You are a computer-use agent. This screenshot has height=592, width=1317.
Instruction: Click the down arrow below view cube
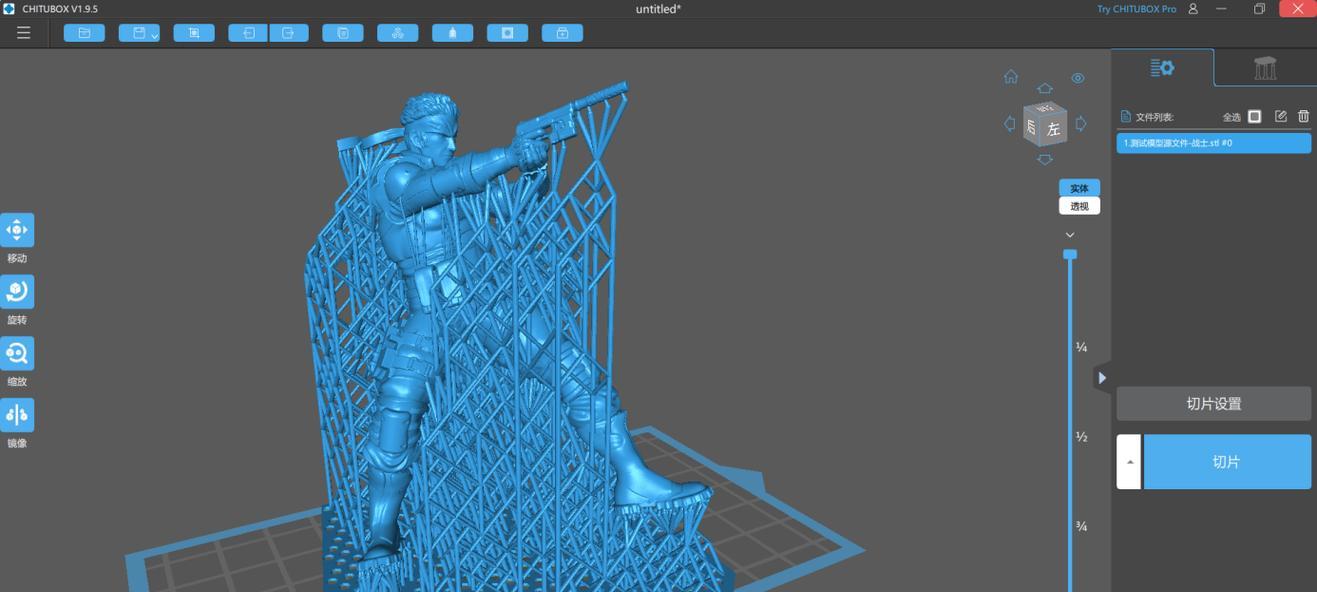1045,160
